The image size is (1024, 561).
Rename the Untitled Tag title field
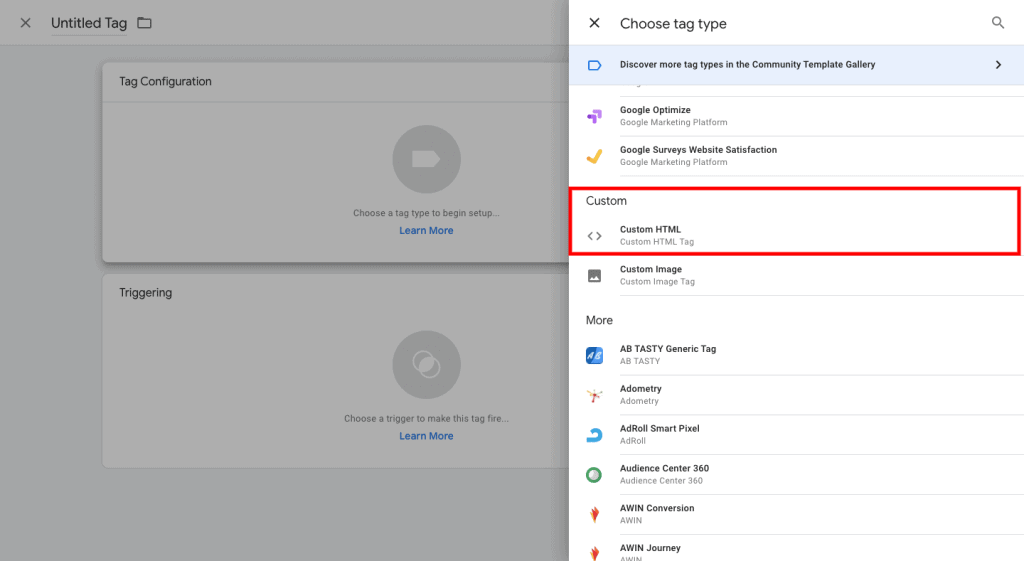click(x=89, y=23)
